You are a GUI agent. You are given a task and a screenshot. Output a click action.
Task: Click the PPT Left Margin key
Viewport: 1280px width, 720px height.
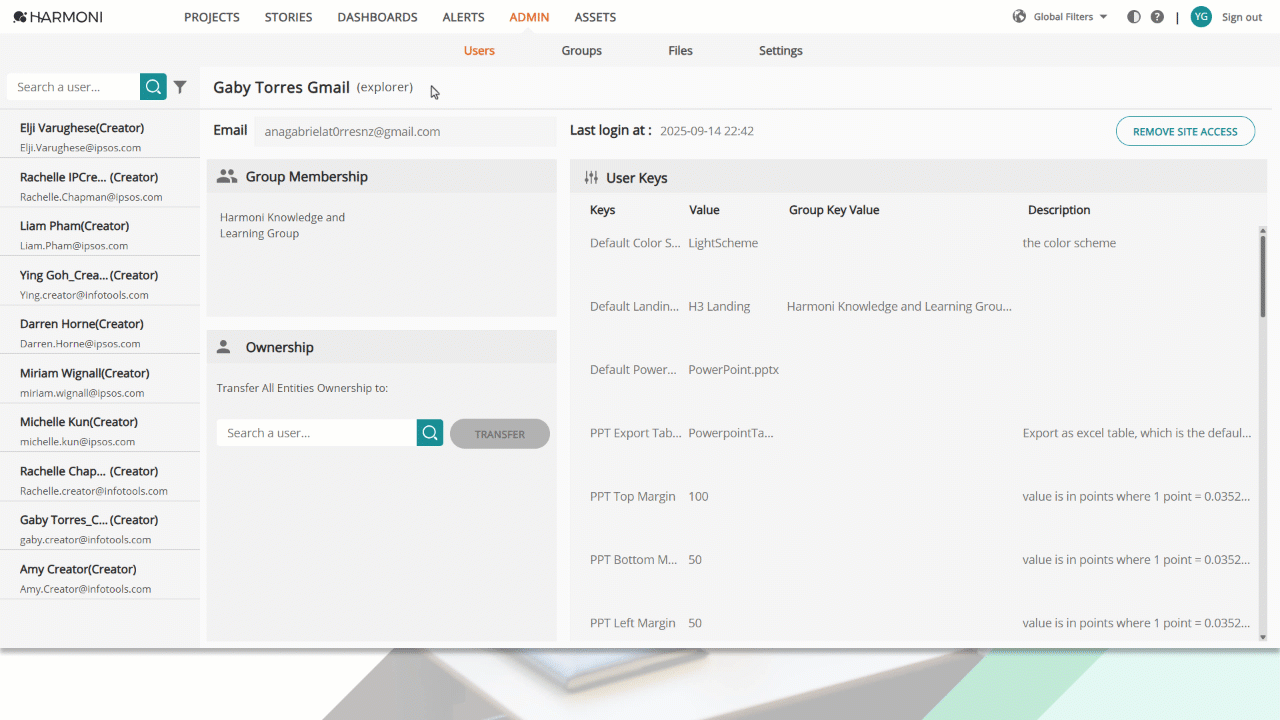tap(633, 623)
